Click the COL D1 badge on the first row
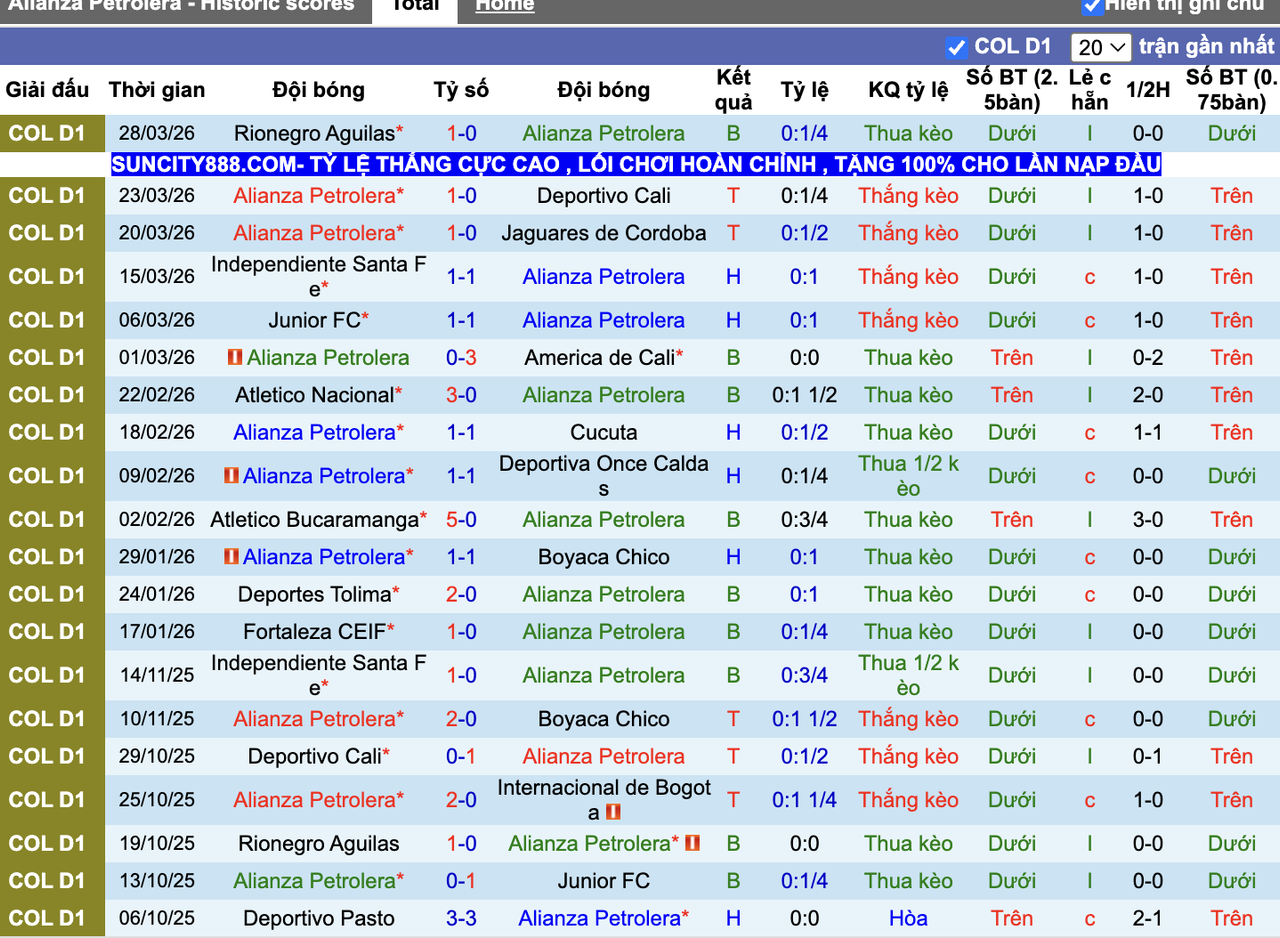The width and height of the screenshot is (1280, 938). pyautogui.click(x=47, y=133)
